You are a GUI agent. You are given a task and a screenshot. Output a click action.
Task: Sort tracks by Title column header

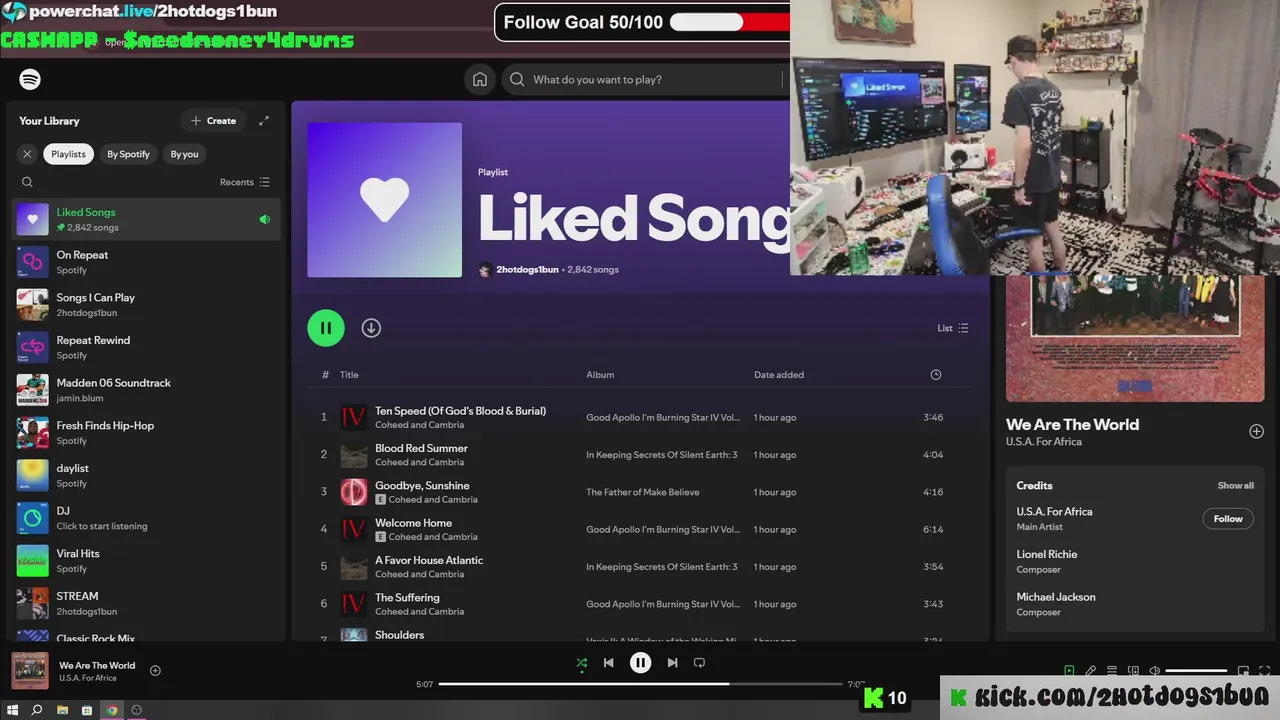pyautogui.click(x=349, y=375)
